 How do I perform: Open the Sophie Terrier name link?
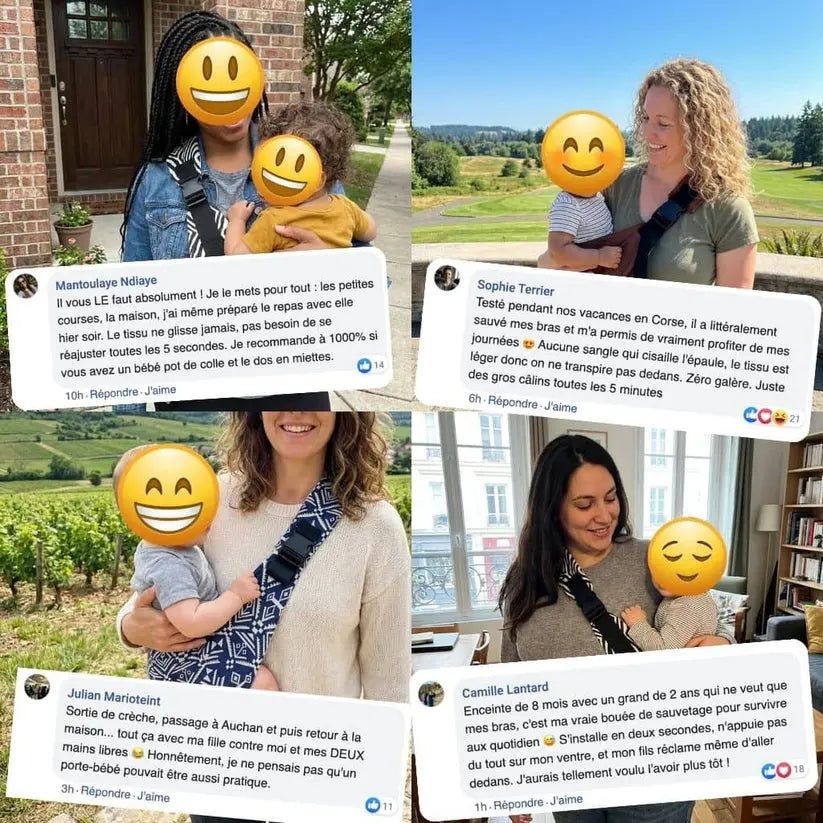click(x=515, y=288)
